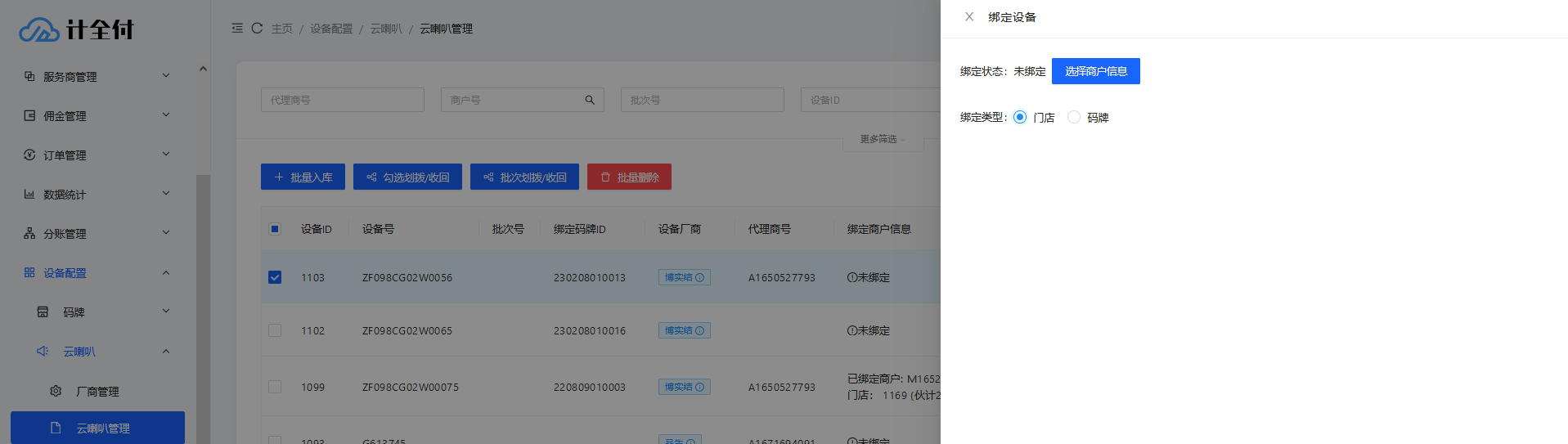
Task: Select 门店 binding type radio
Action: click(x=1020, y=117)
